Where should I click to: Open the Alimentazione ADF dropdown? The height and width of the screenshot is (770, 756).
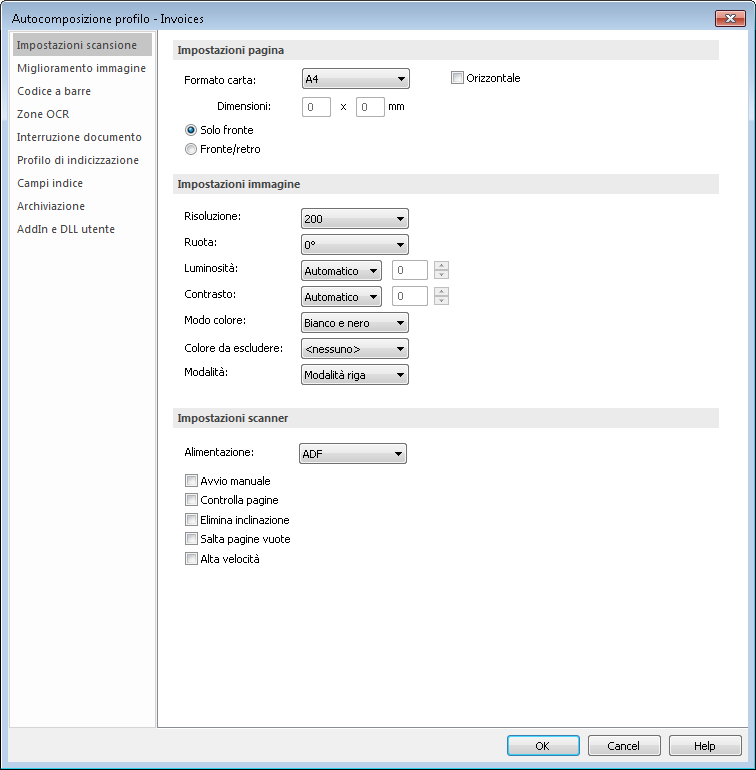click(x=353, y=454)
